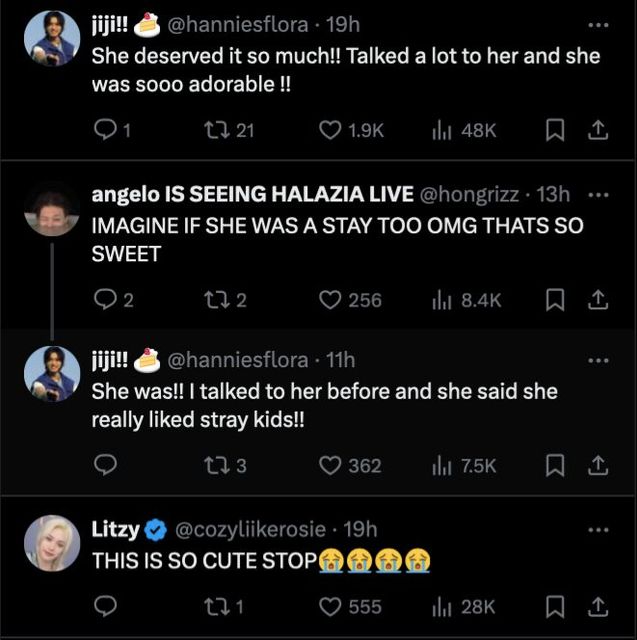
Task: Open more options on first jiji tweet
Action: [x=599, y=26]
